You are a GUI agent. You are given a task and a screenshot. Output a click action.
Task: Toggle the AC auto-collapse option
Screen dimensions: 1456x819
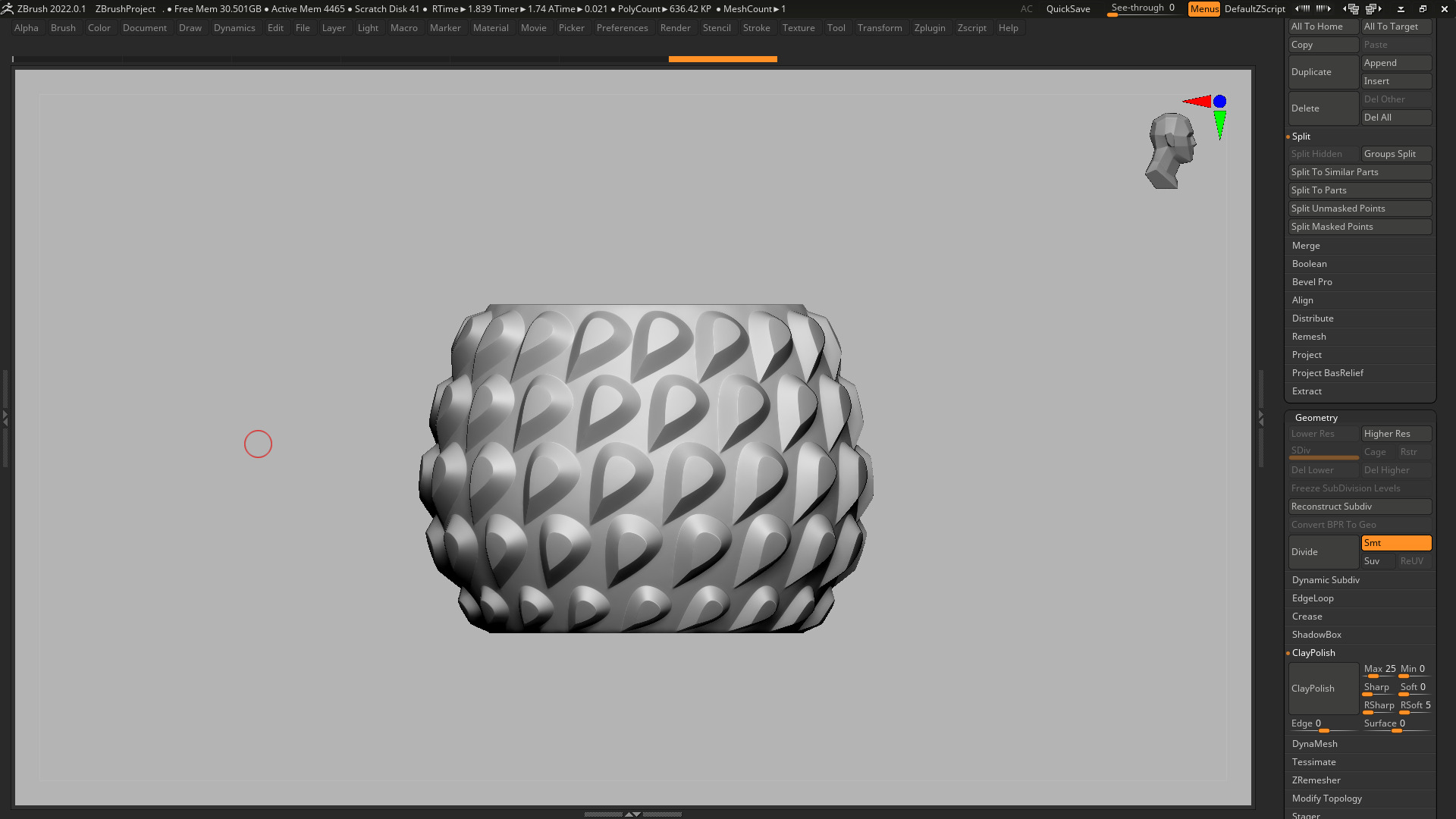point(1026,9)
